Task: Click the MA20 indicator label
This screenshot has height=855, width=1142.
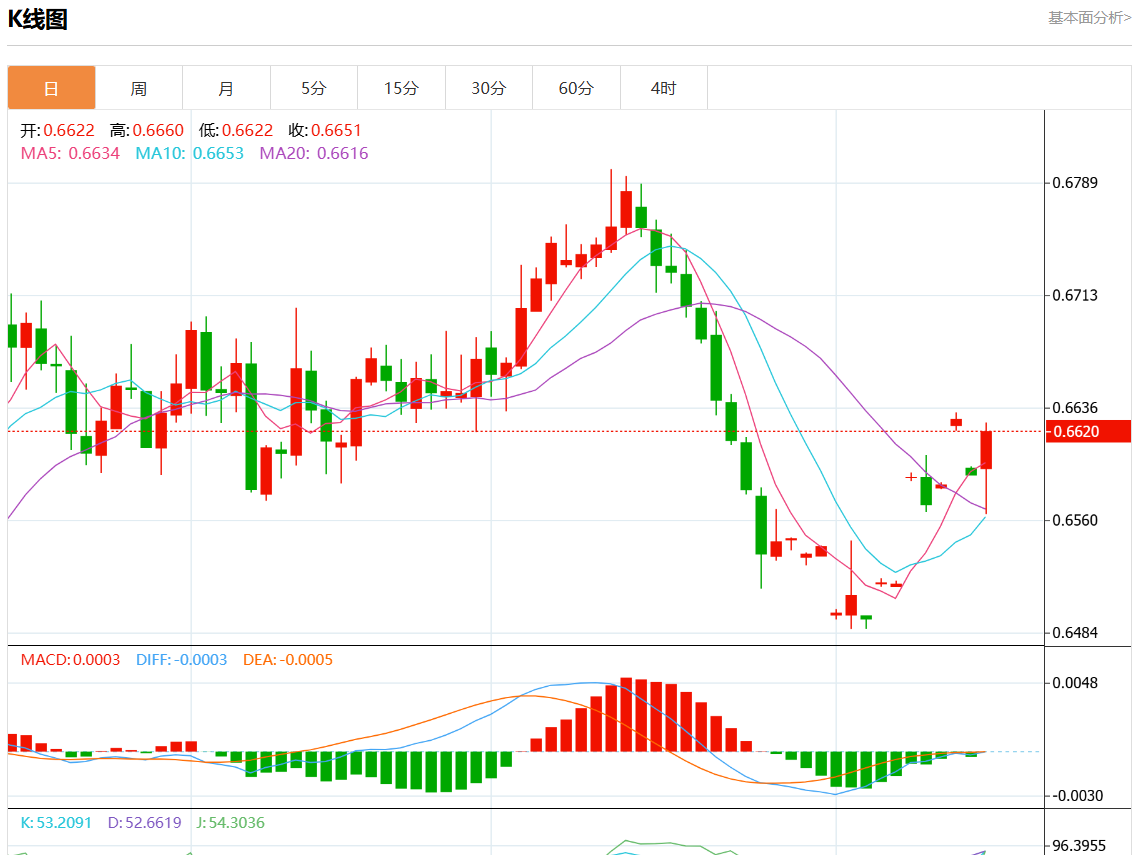Action: (314, 153)
